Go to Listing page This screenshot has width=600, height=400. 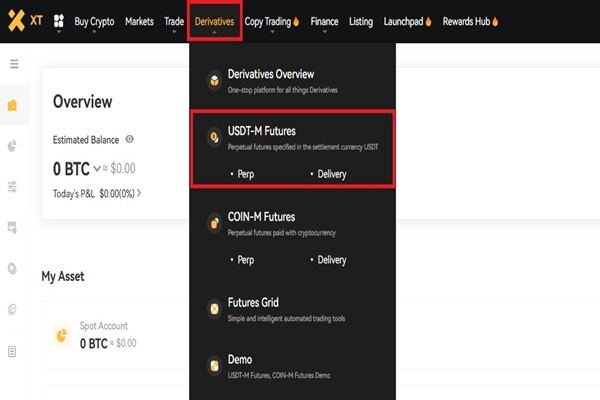pos(361,22)
